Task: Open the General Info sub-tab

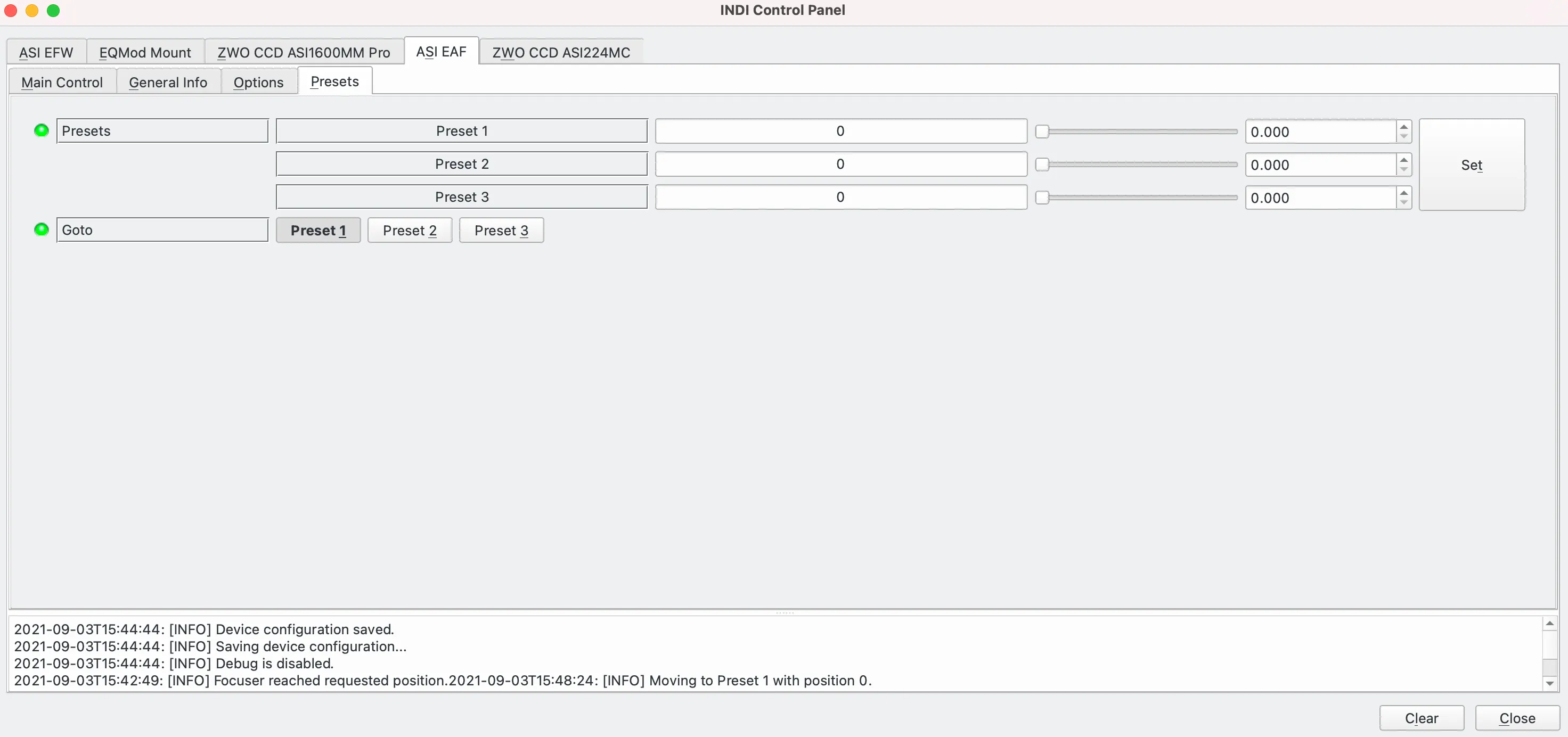Action: [x=168, y=82]
